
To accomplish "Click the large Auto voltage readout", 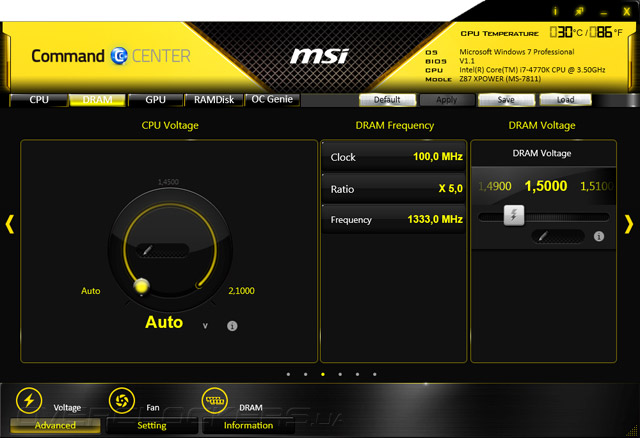I will point(164,322).
